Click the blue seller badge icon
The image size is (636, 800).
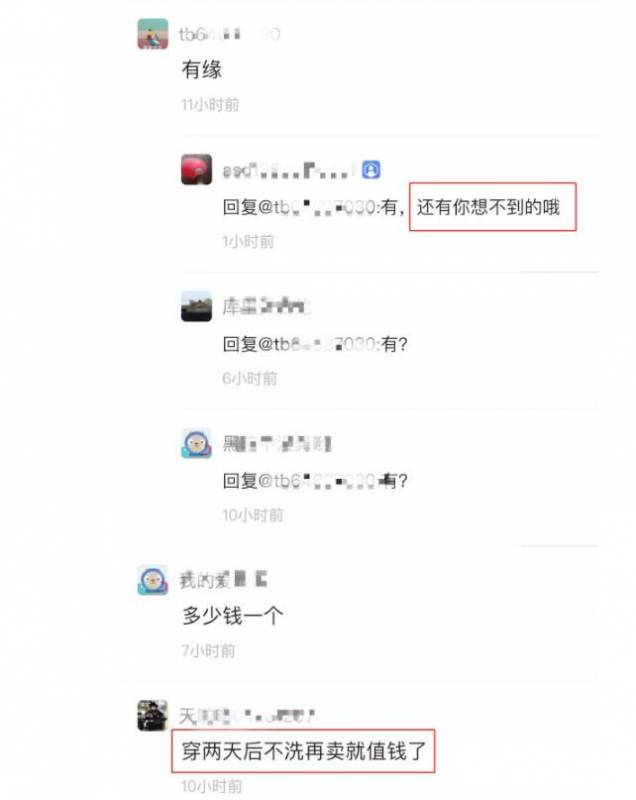click(x=371, y=169)
